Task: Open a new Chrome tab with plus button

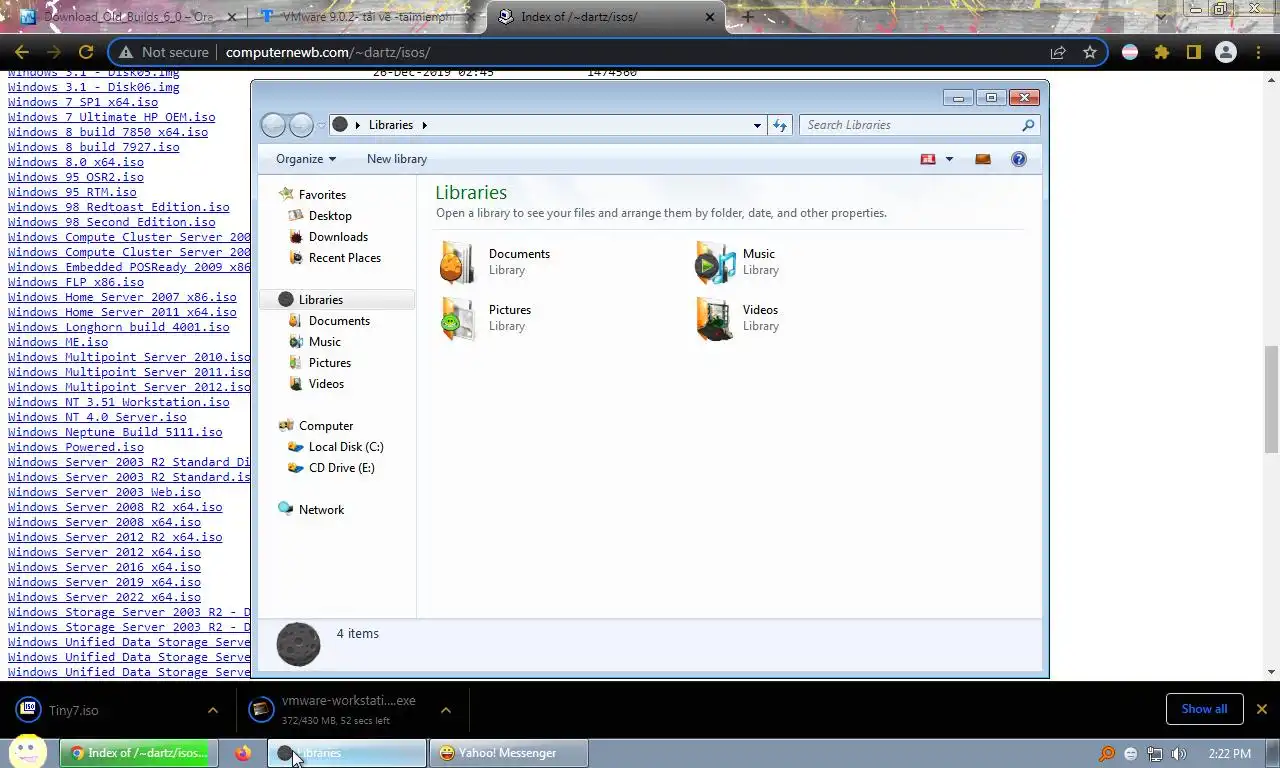Action: (x=747, y=17)
